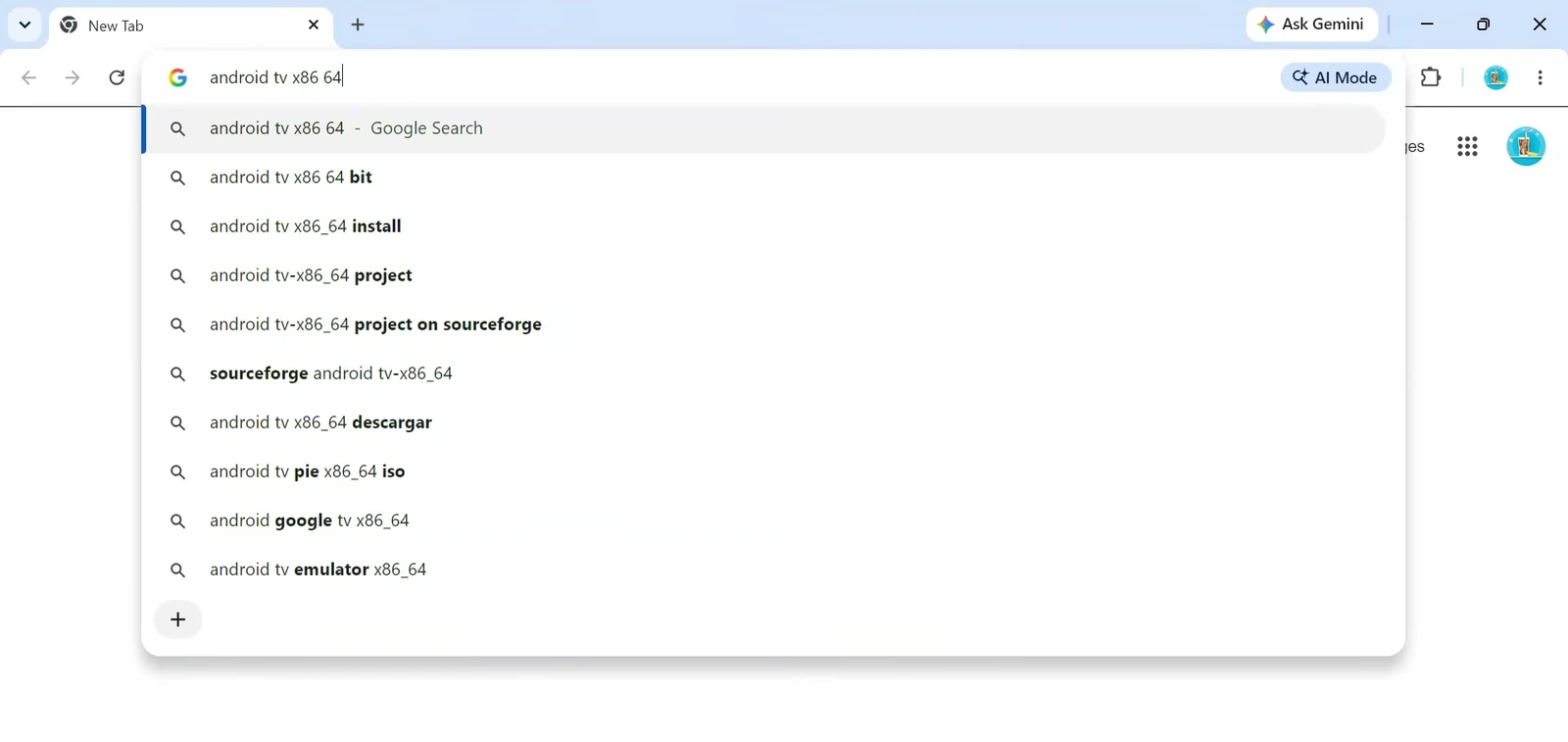Image resolution: width=1568 pixels, height=742 pixels.
Task: Go forward using the forward arrow
Action: click(73, 77)
